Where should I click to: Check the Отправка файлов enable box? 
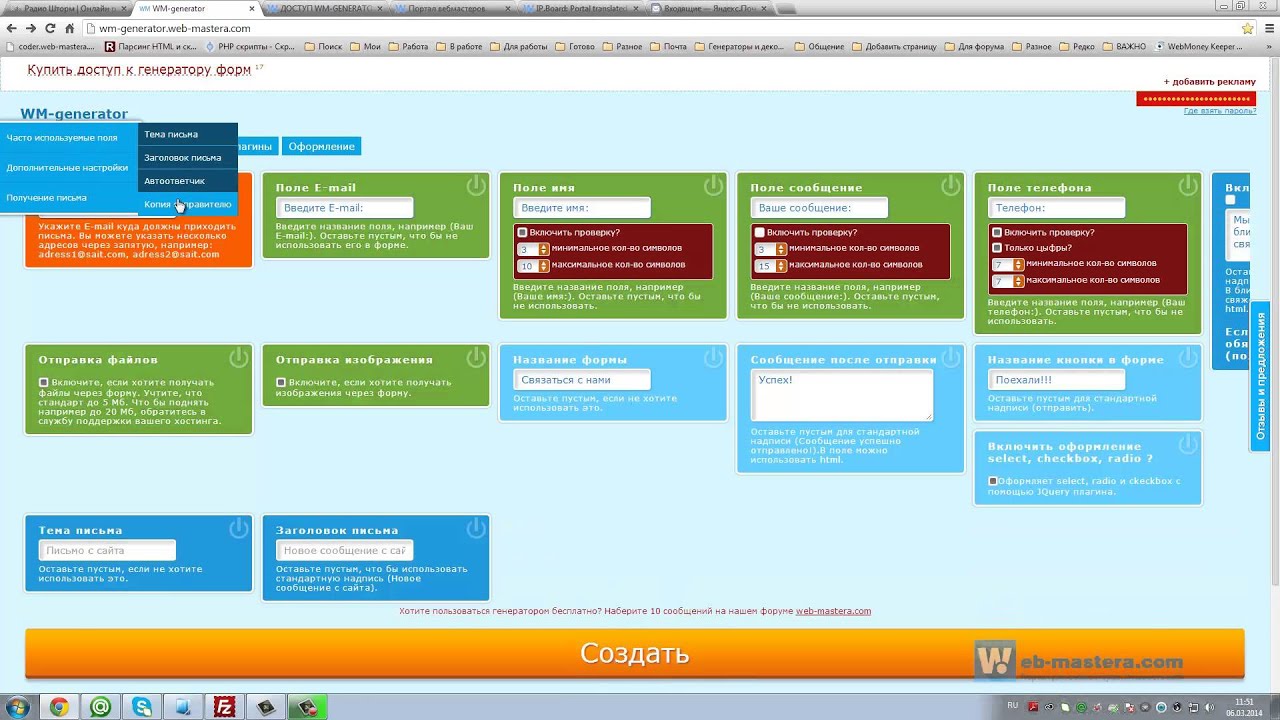point(43,382)
